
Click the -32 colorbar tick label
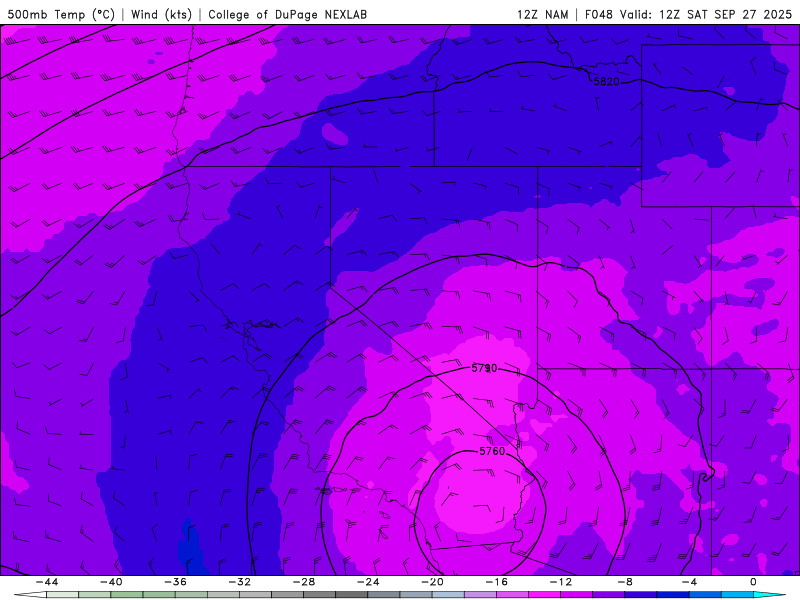point(240,582)
